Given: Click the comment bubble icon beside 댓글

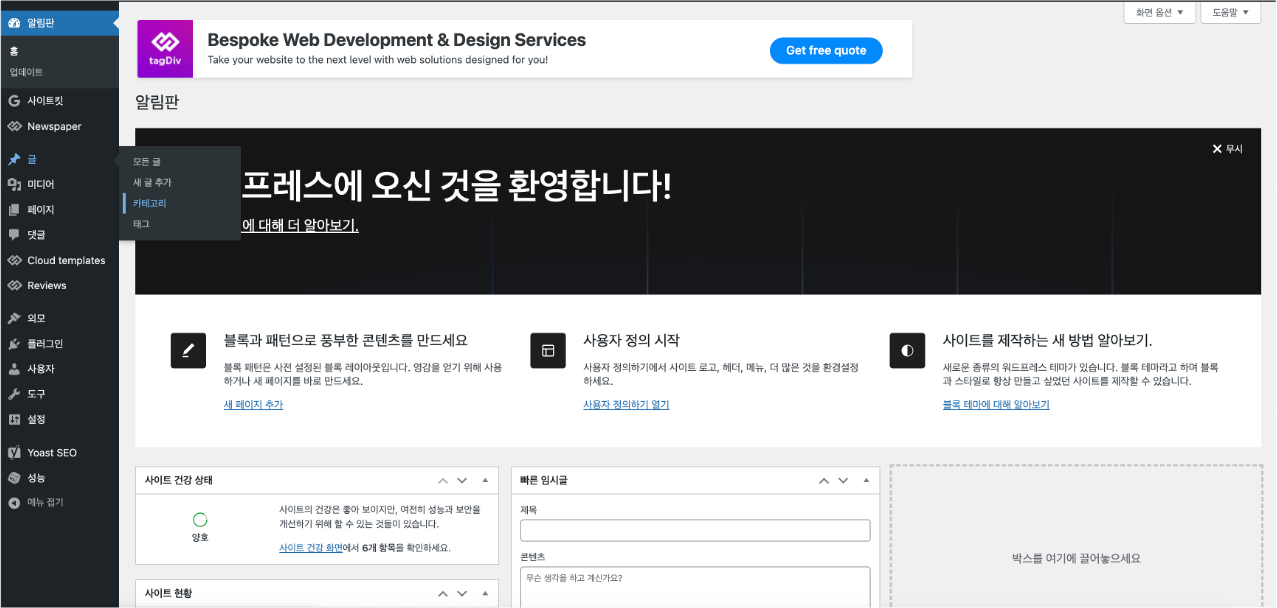Looking at the screenshot, I should click(14, 235).
